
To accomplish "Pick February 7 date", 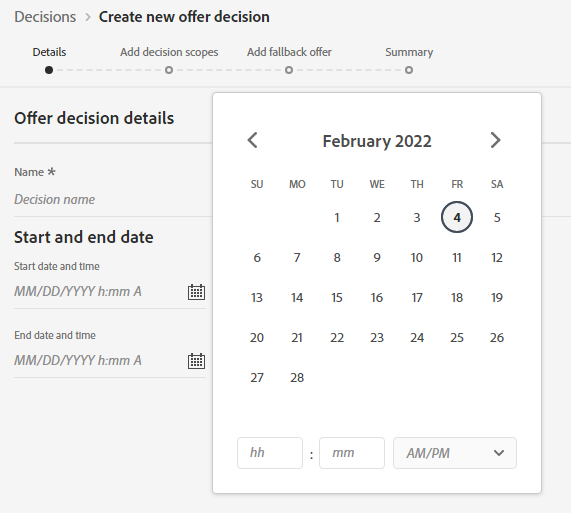I will (297, 257).
